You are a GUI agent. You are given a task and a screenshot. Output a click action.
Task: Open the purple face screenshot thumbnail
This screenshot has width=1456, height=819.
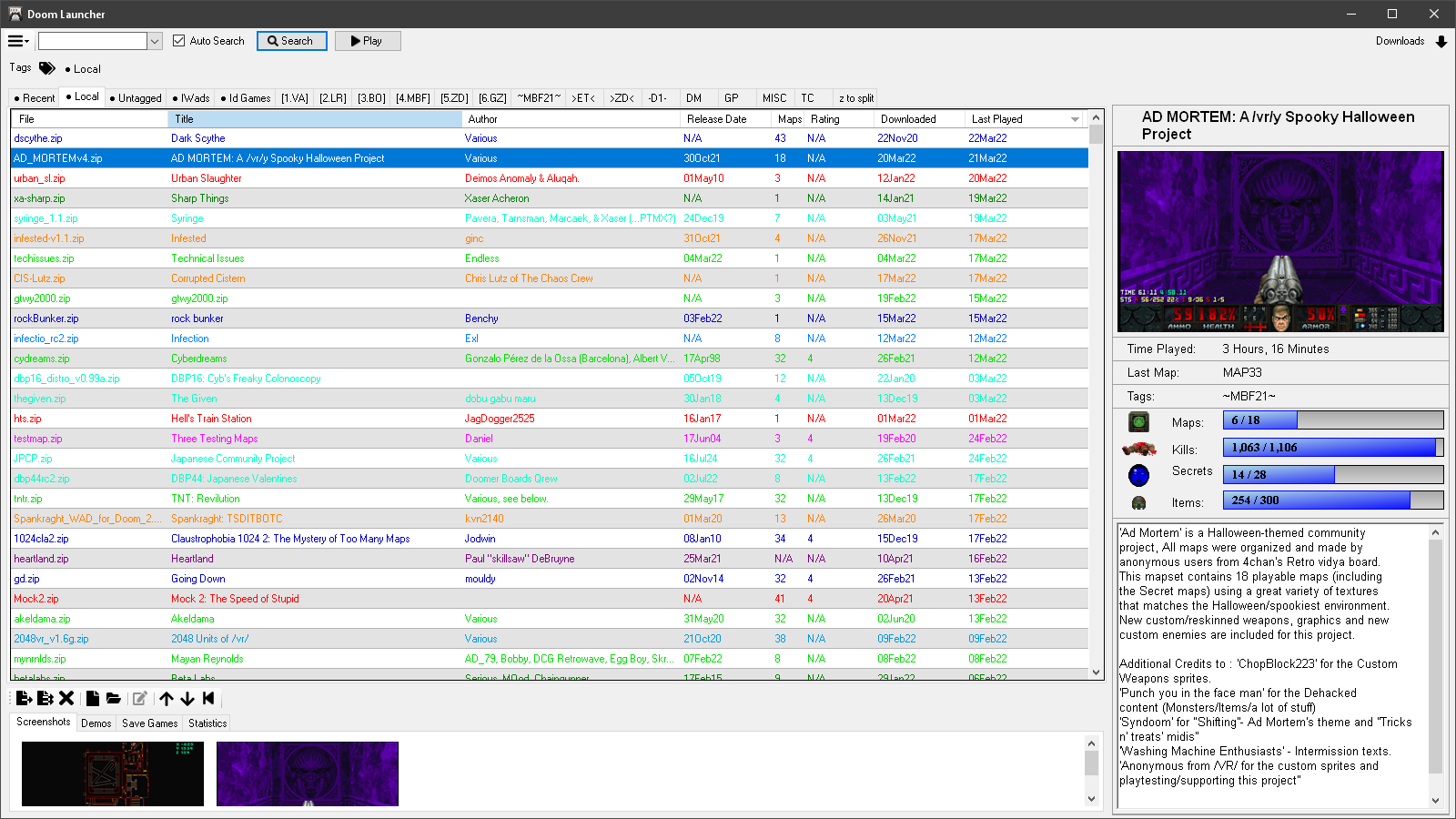[308, 773]
